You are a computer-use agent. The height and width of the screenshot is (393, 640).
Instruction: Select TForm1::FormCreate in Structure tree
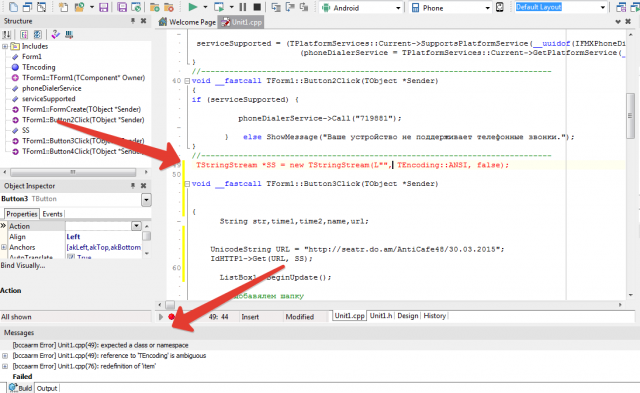tap(82, 109)
